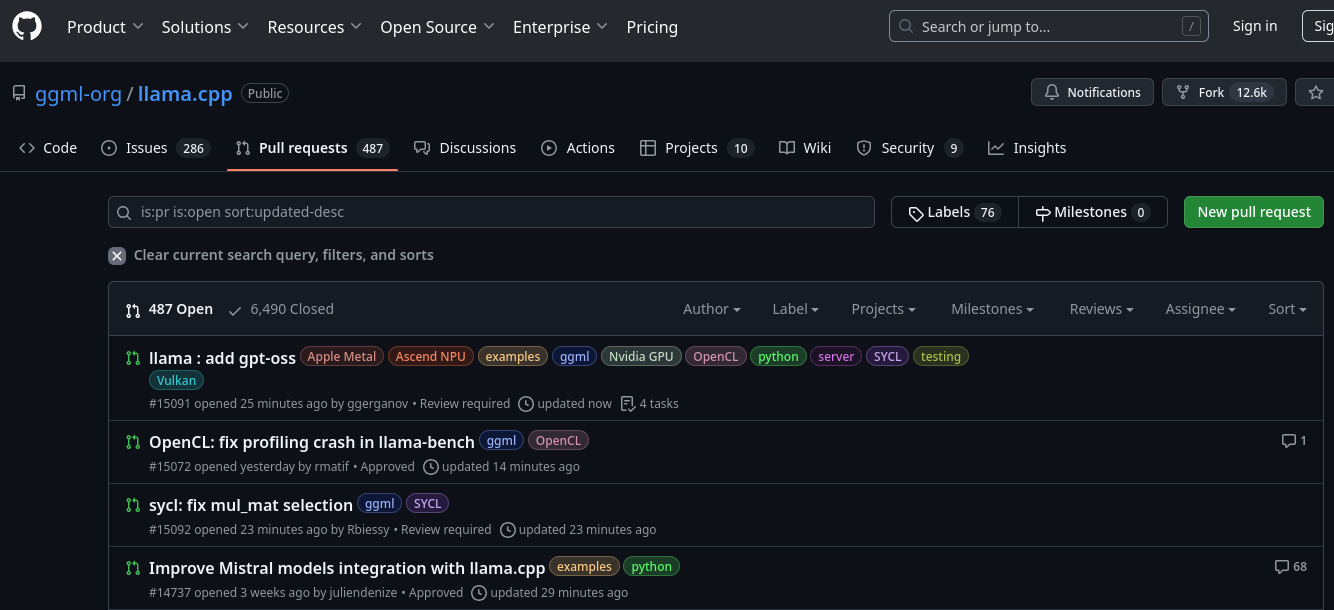Open the Enterprise dropdown
Image resolution: width=1334 pixels, height=610 pixels.
560,27
